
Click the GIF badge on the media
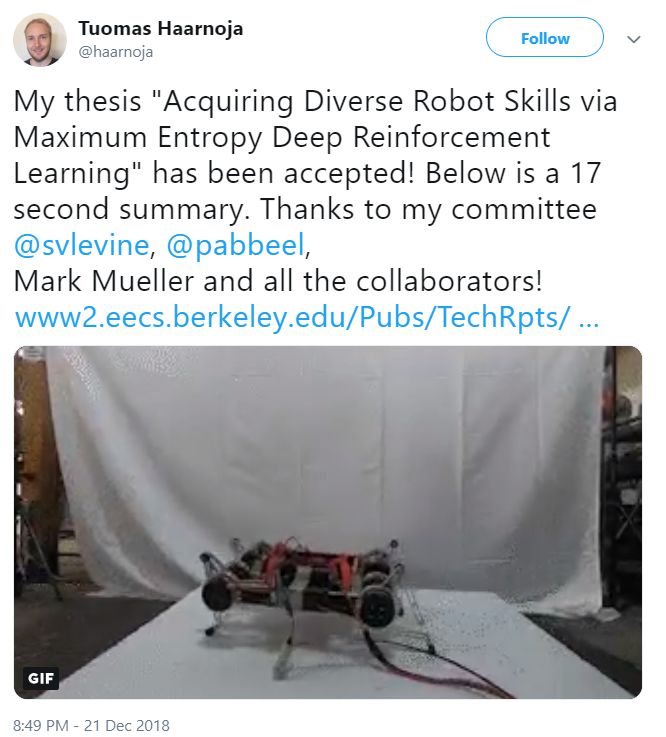pos(41,678)
